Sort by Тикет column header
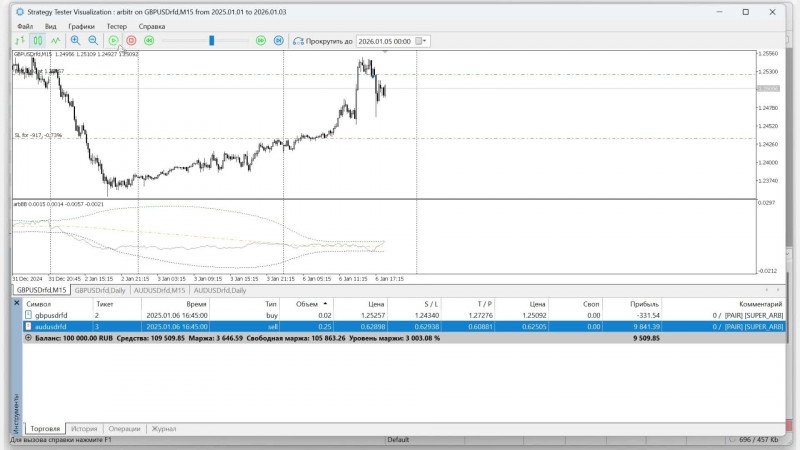The width and height of the screenshot is (800, 450). point(117,304)
